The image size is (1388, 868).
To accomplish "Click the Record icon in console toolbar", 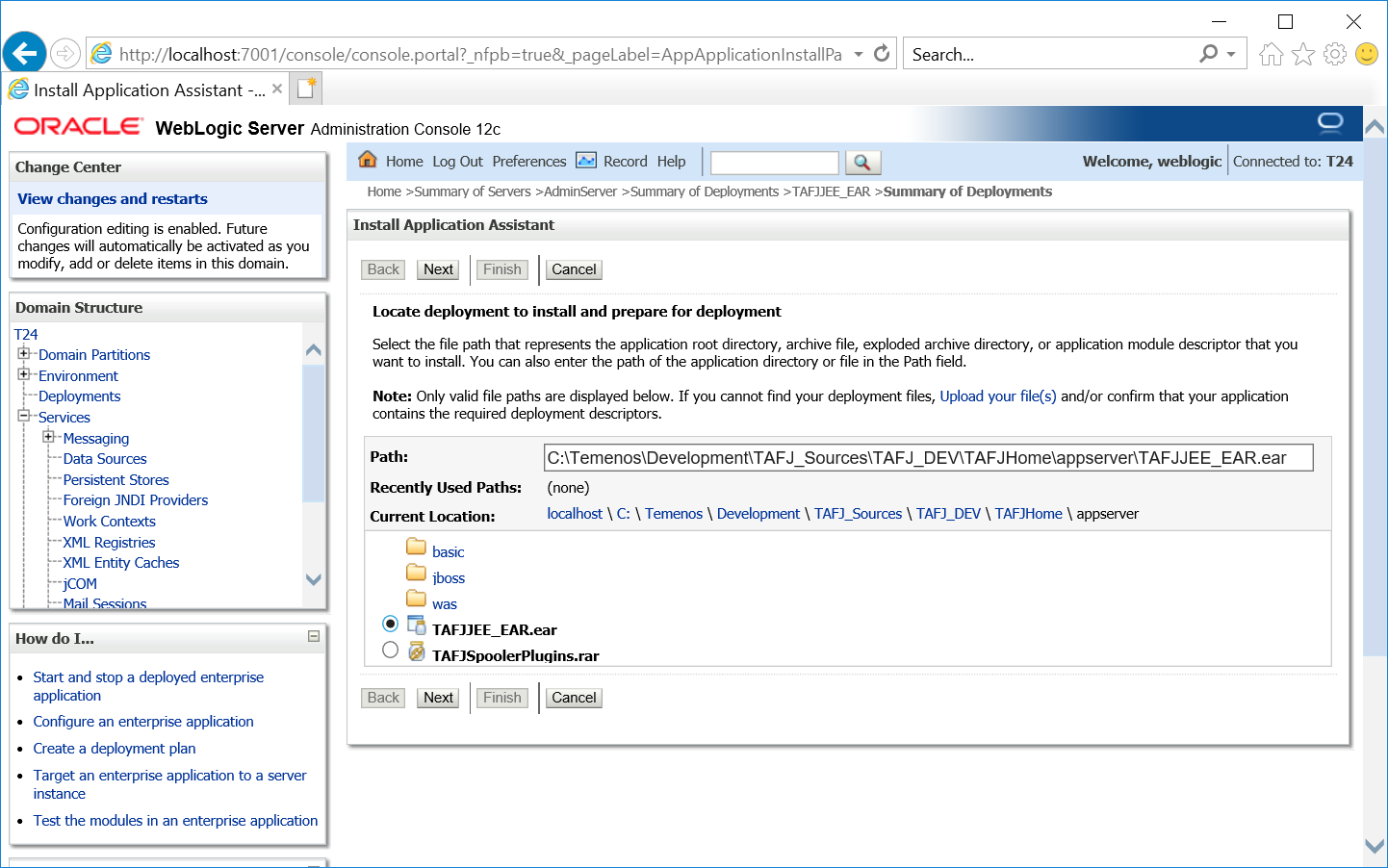I will tap(585, 161).
